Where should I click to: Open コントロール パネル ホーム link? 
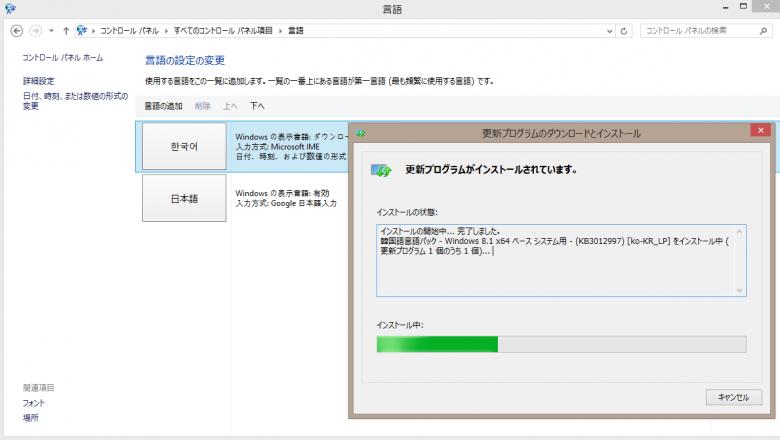click(62, 58)
